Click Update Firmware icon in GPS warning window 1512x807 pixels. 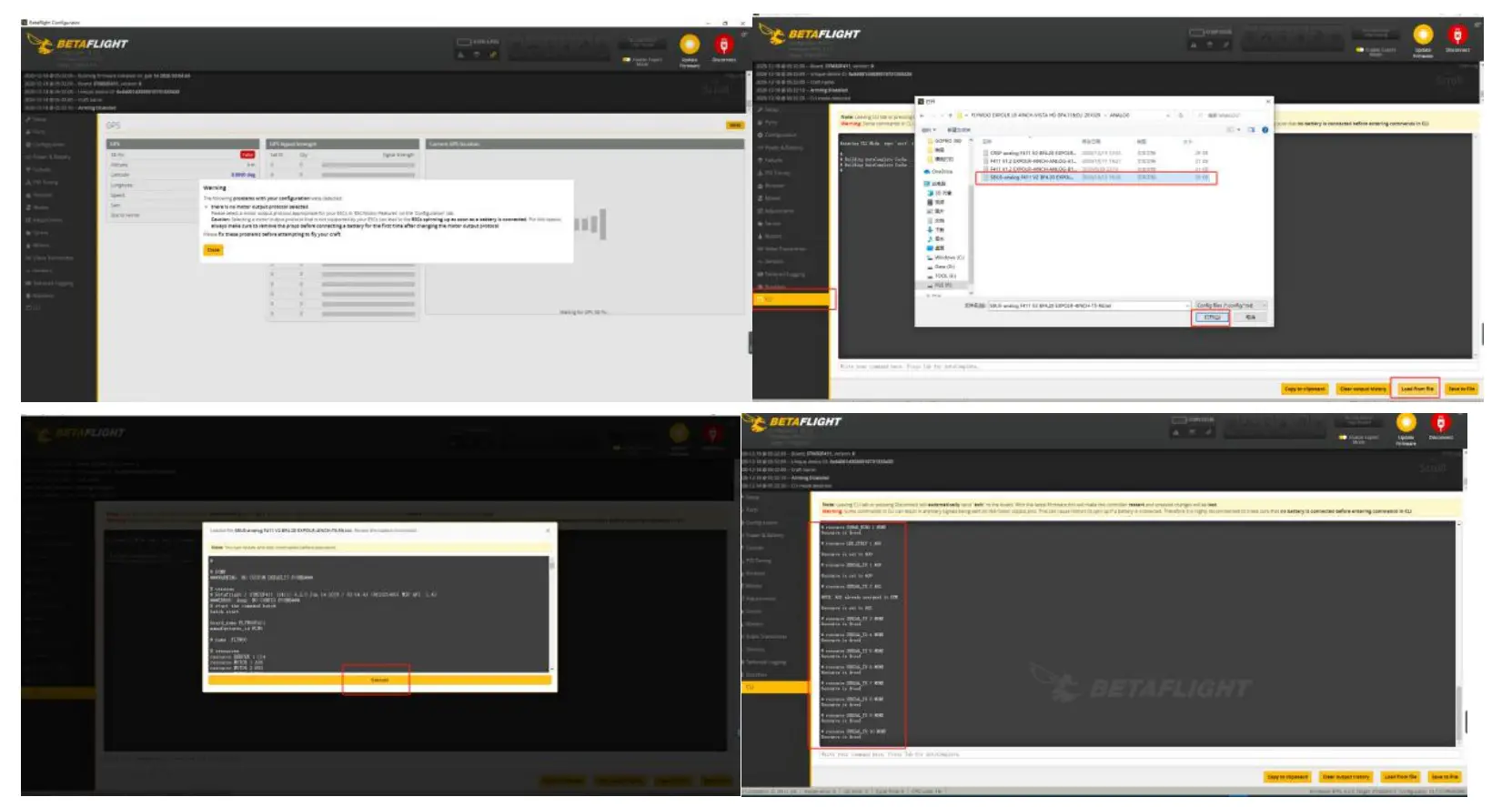click(x=690, y=45)
